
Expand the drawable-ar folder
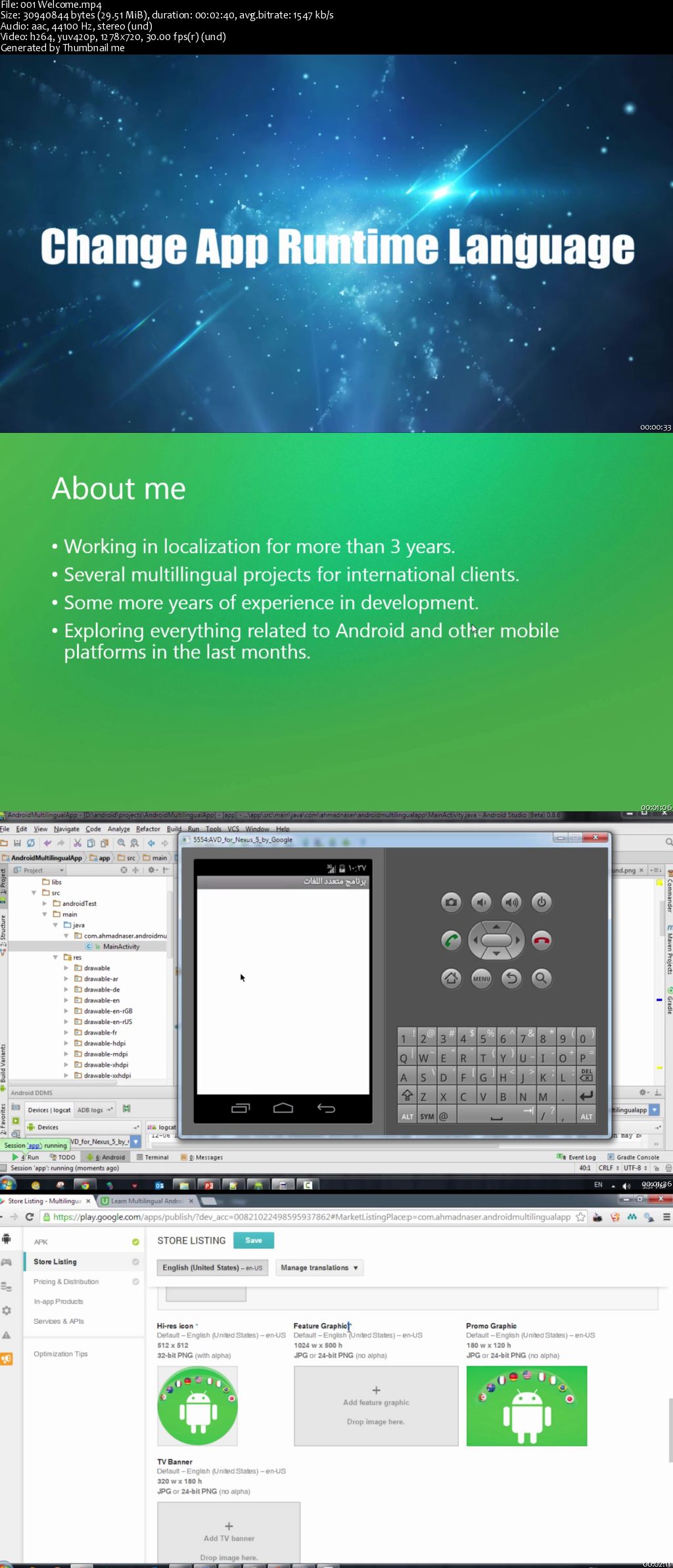point(66,979)
